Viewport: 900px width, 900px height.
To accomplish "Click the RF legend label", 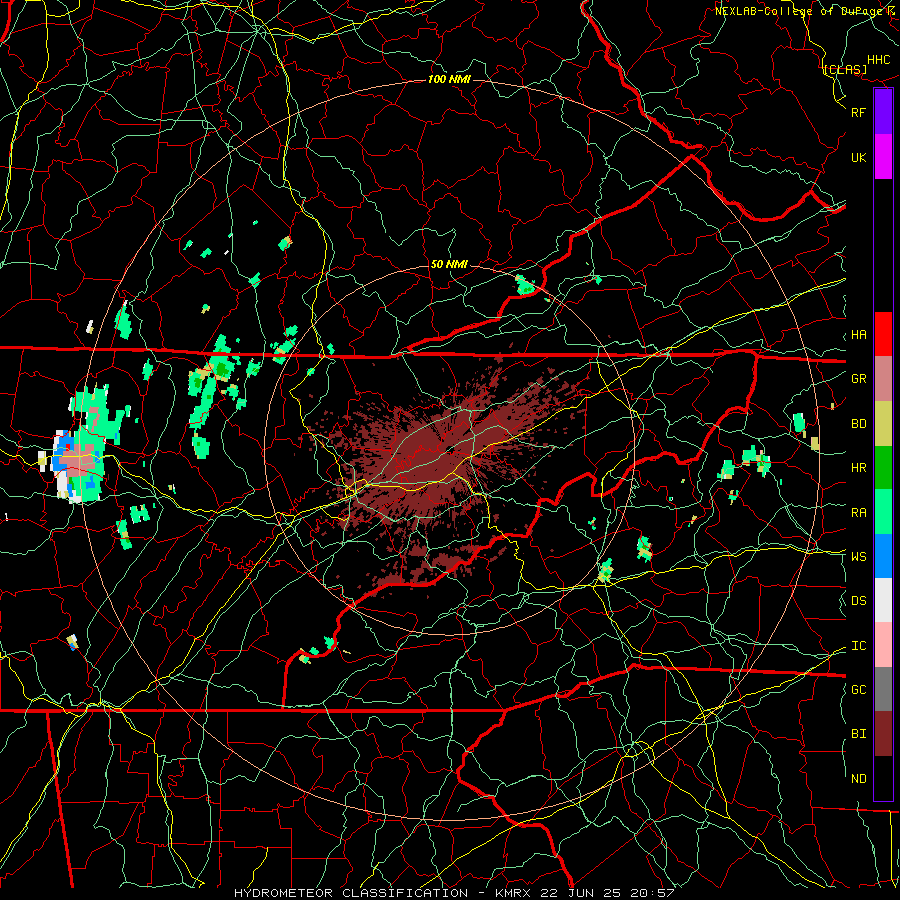I will click(858, 112).
